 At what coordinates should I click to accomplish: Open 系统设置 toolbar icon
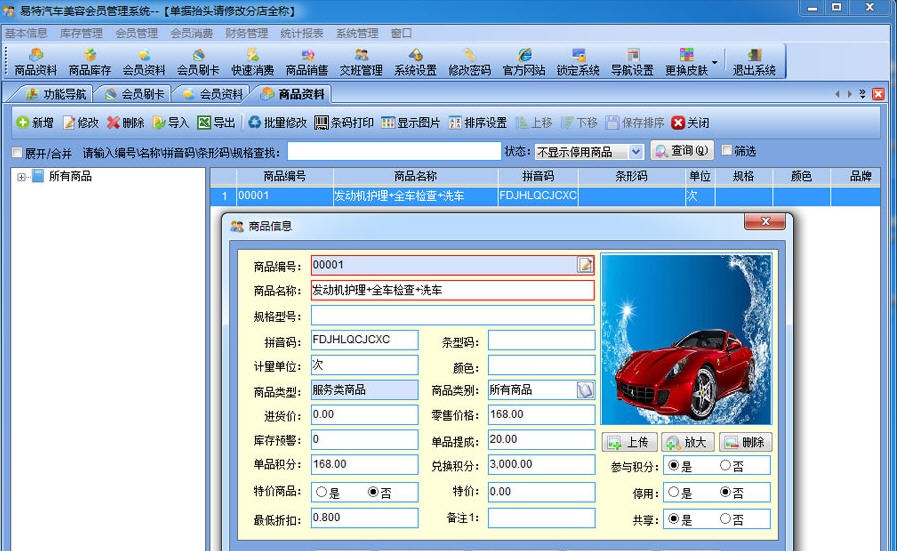point(415,62)
